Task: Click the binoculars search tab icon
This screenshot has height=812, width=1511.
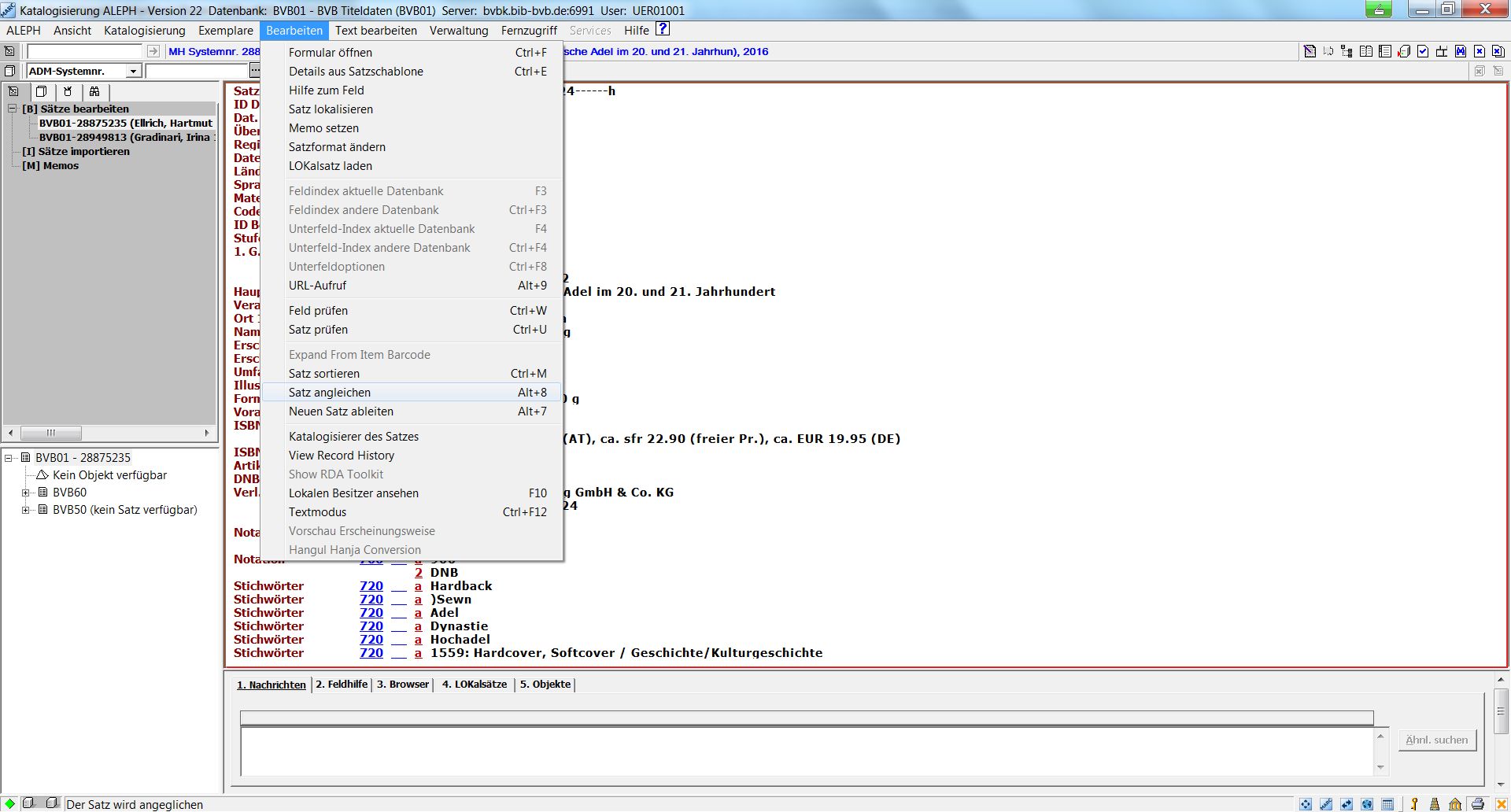Action: [x=94, y=91]
